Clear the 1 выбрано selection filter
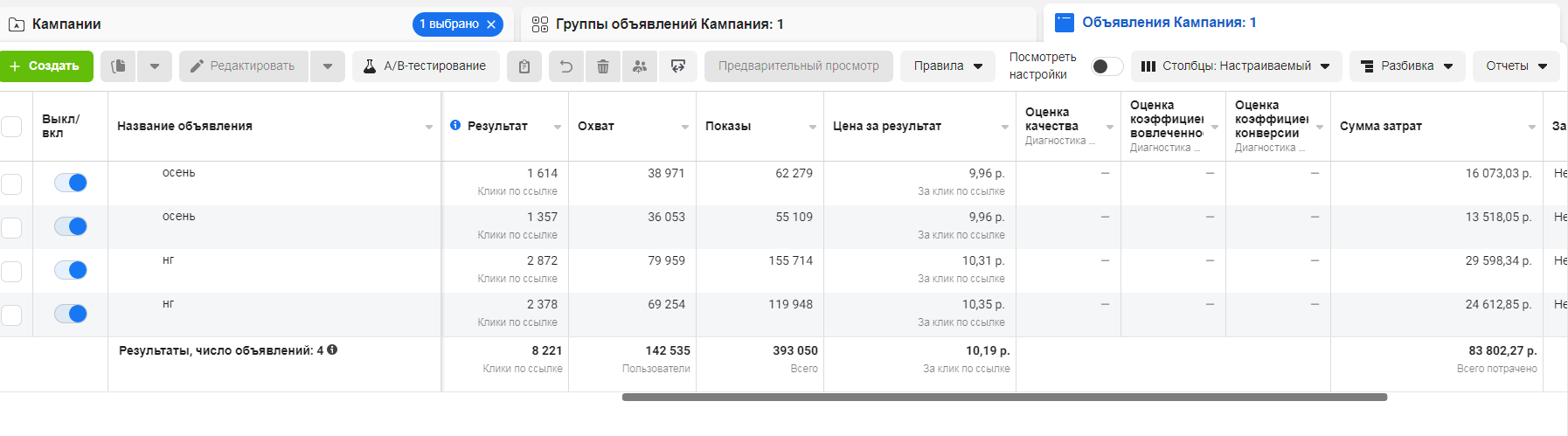The image size is (1568, 436). click(x=491, y=24)
